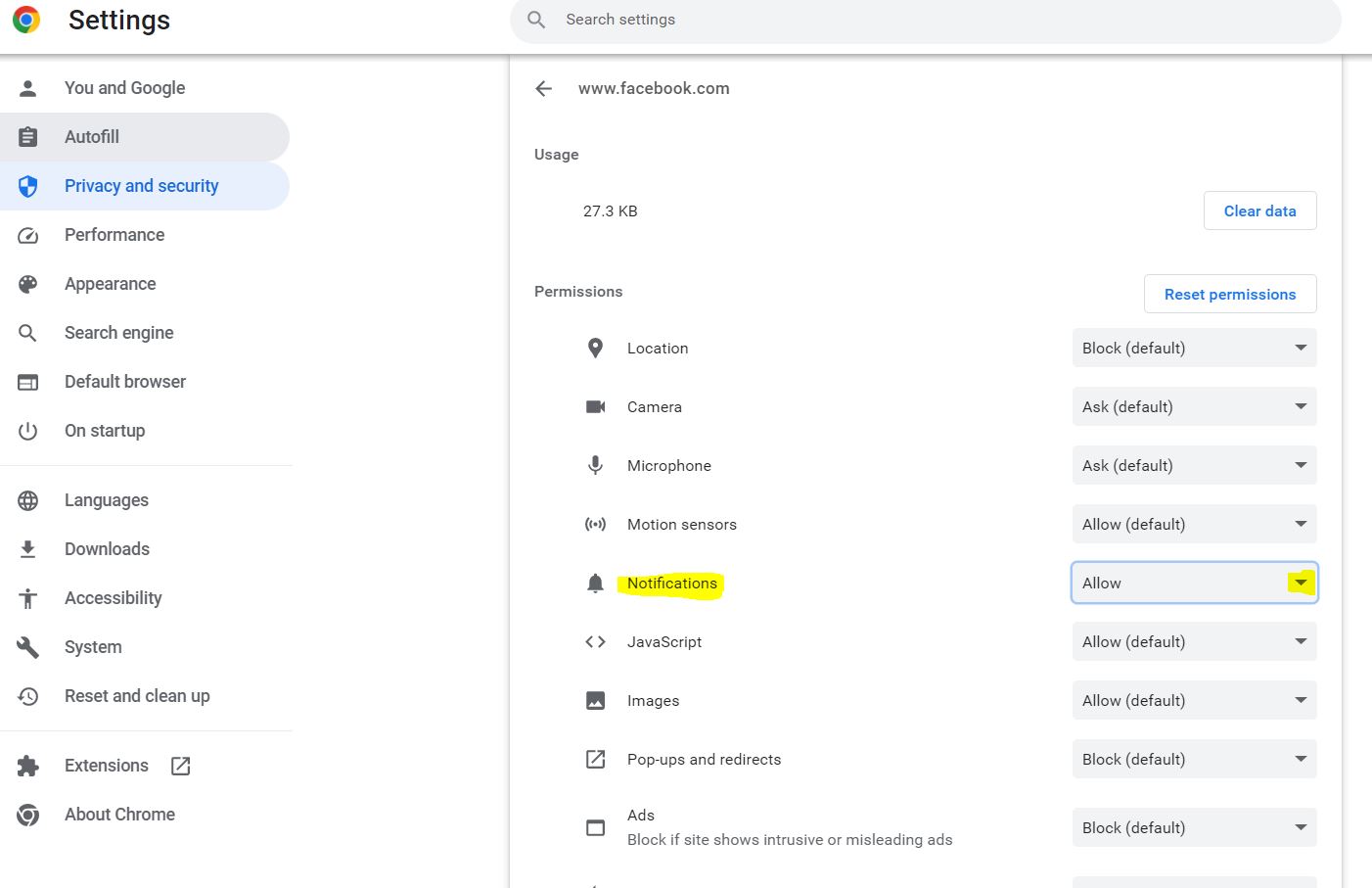This screenshot has width=1372, height=888.
Task: Click the Clear data button
Action: coord(1259,210)
